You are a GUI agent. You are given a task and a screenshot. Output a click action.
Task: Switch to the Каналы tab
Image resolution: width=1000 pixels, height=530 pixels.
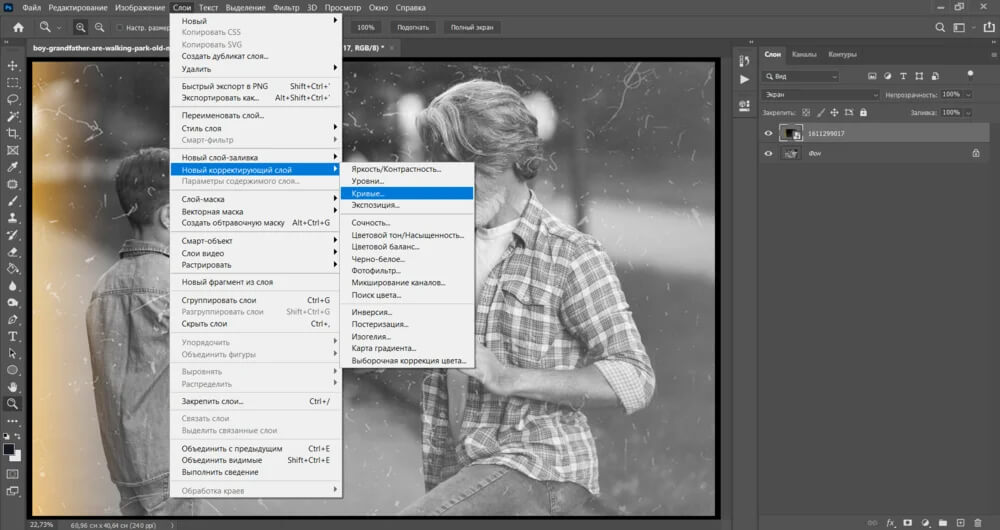pos(804,54)
